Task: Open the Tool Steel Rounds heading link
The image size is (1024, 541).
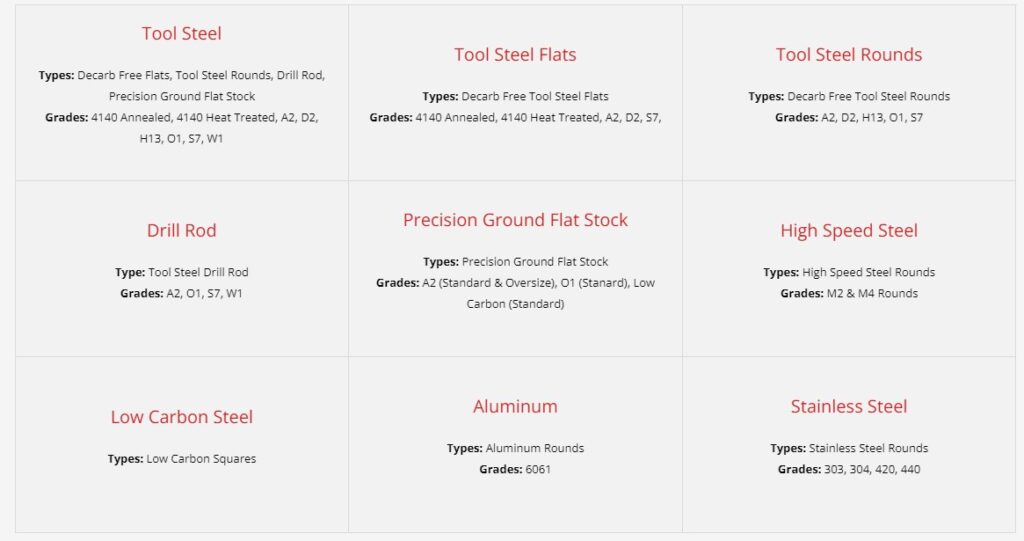Action: (x=849, y=54)
